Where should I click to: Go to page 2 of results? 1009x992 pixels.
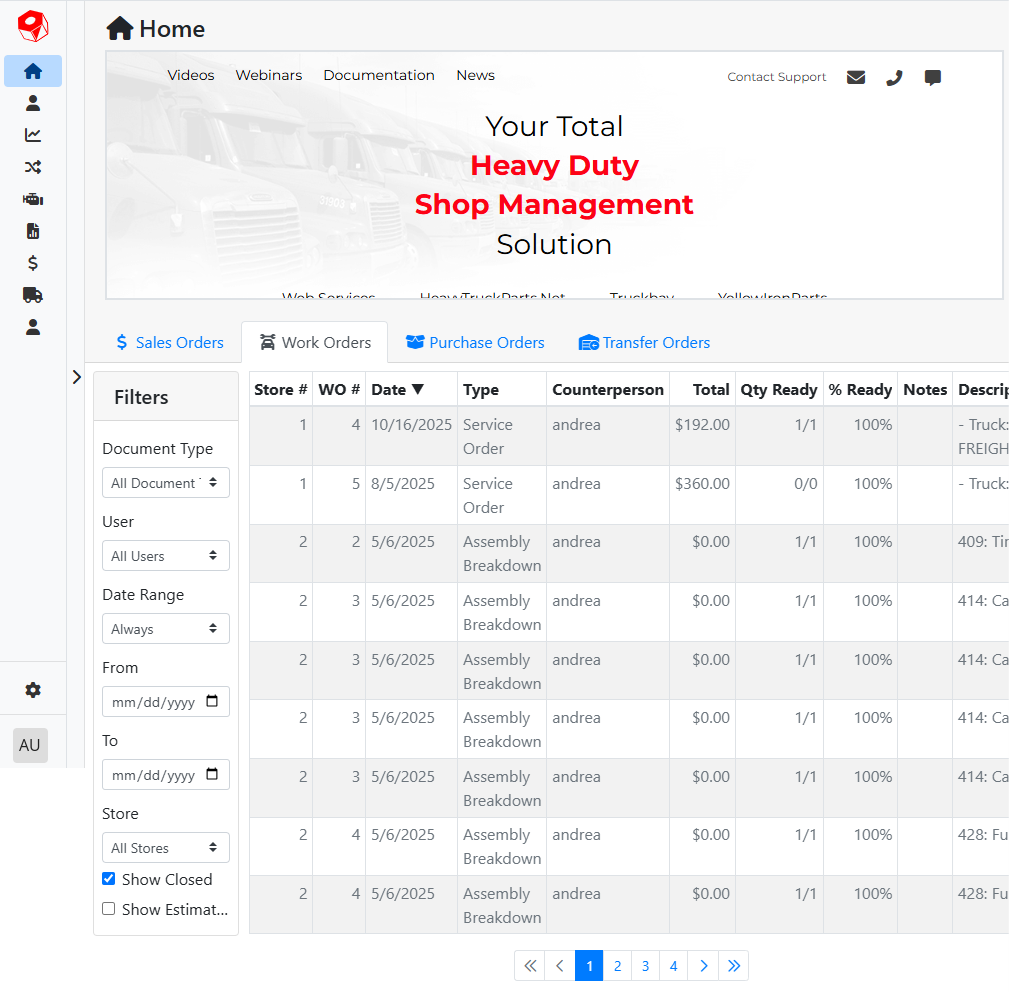(x=618, y=966)
